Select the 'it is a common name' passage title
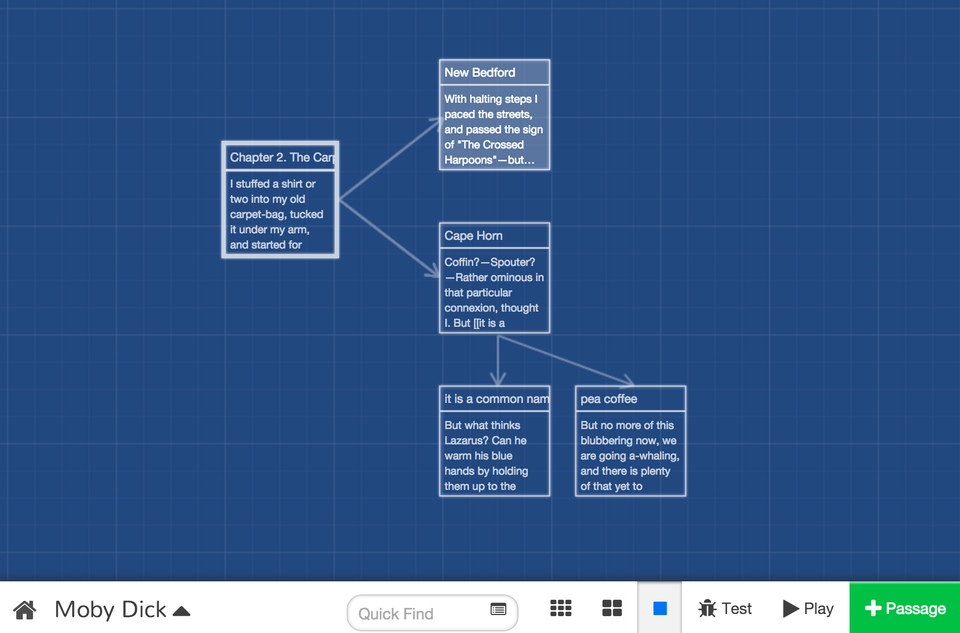The width and height of the screenshot is (960, 633). (494, 399)
